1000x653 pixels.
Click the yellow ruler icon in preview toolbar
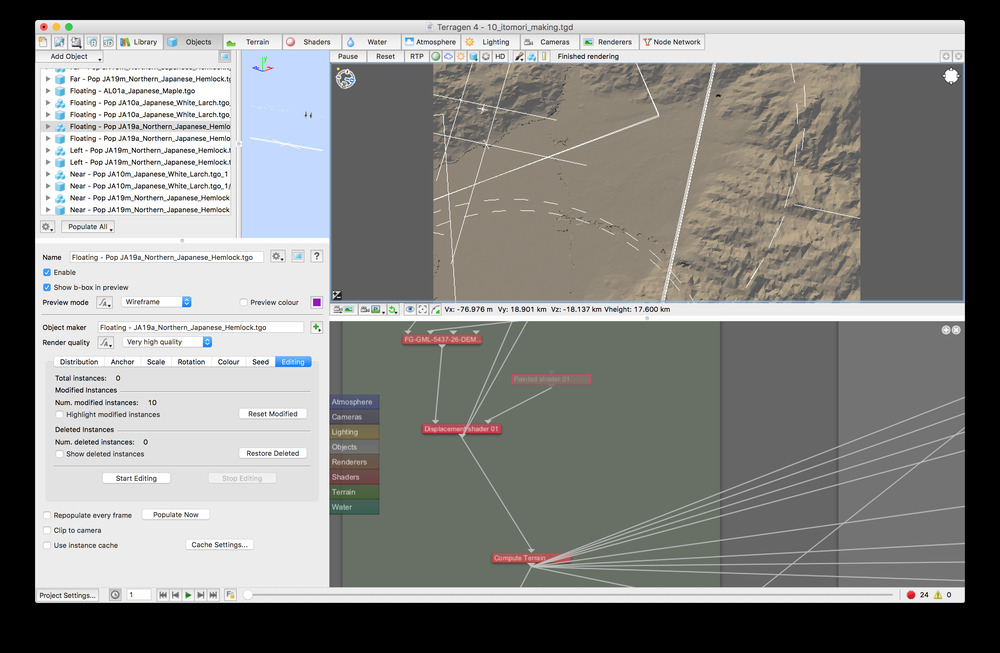544,56
